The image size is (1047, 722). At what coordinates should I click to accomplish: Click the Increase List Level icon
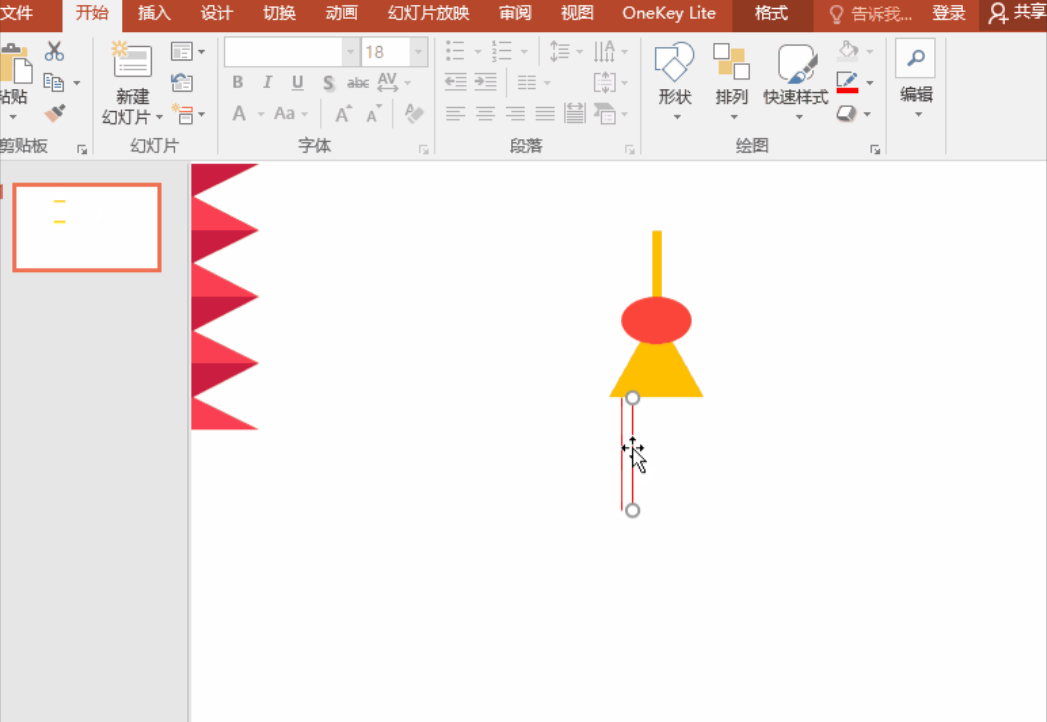coord(485,82)
